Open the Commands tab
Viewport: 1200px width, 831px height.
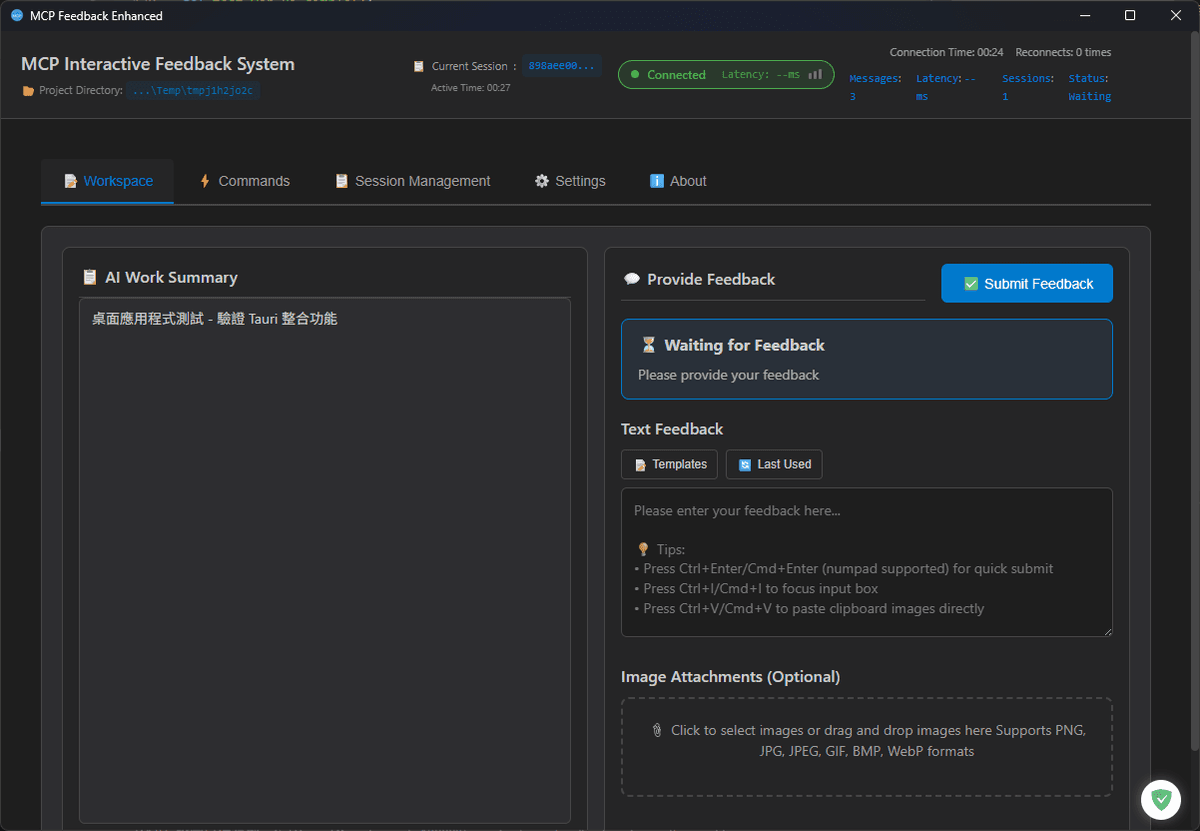(245, 181)
